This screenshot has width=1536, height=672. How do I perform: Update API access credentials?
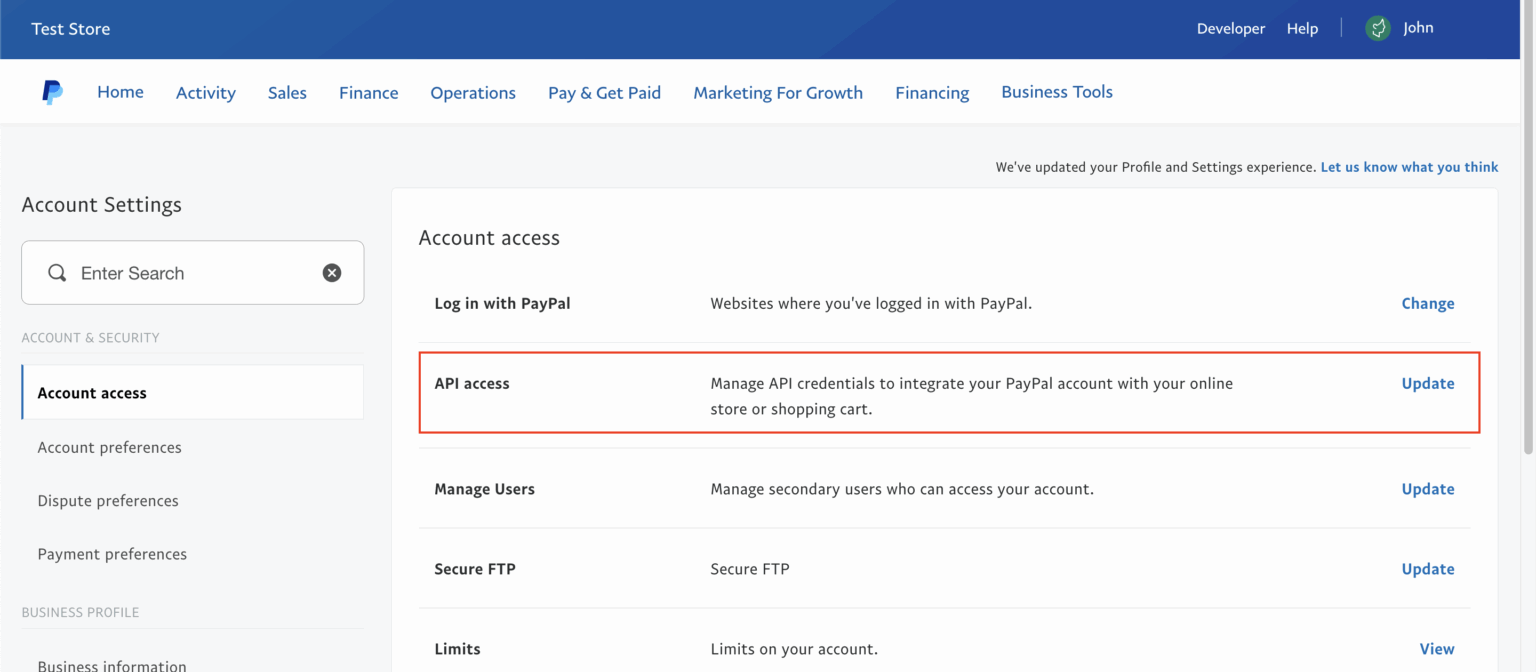pos(1427,383)
